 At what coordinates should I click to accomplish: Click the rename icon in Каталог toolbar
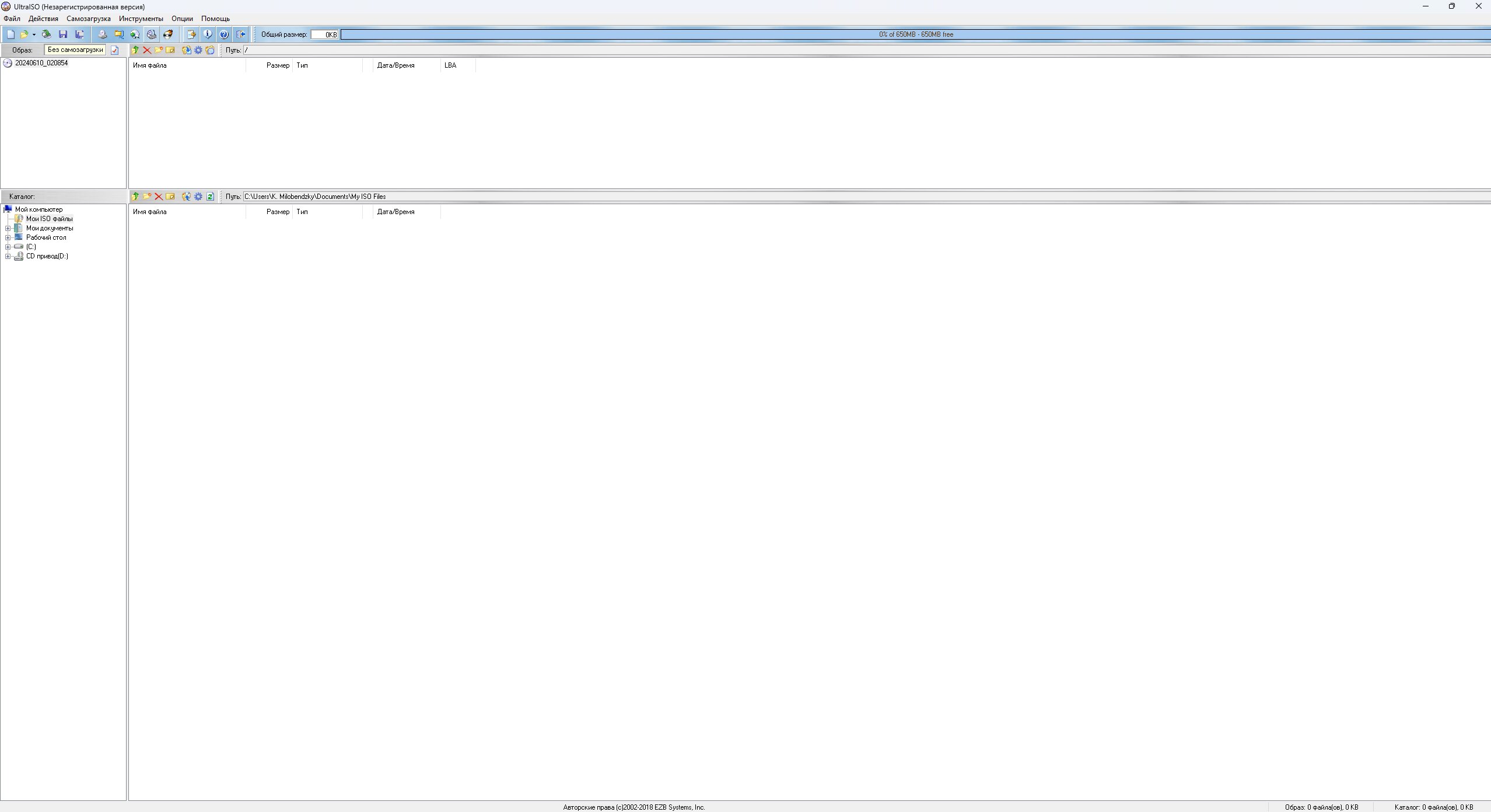click(x=170, y=197)
